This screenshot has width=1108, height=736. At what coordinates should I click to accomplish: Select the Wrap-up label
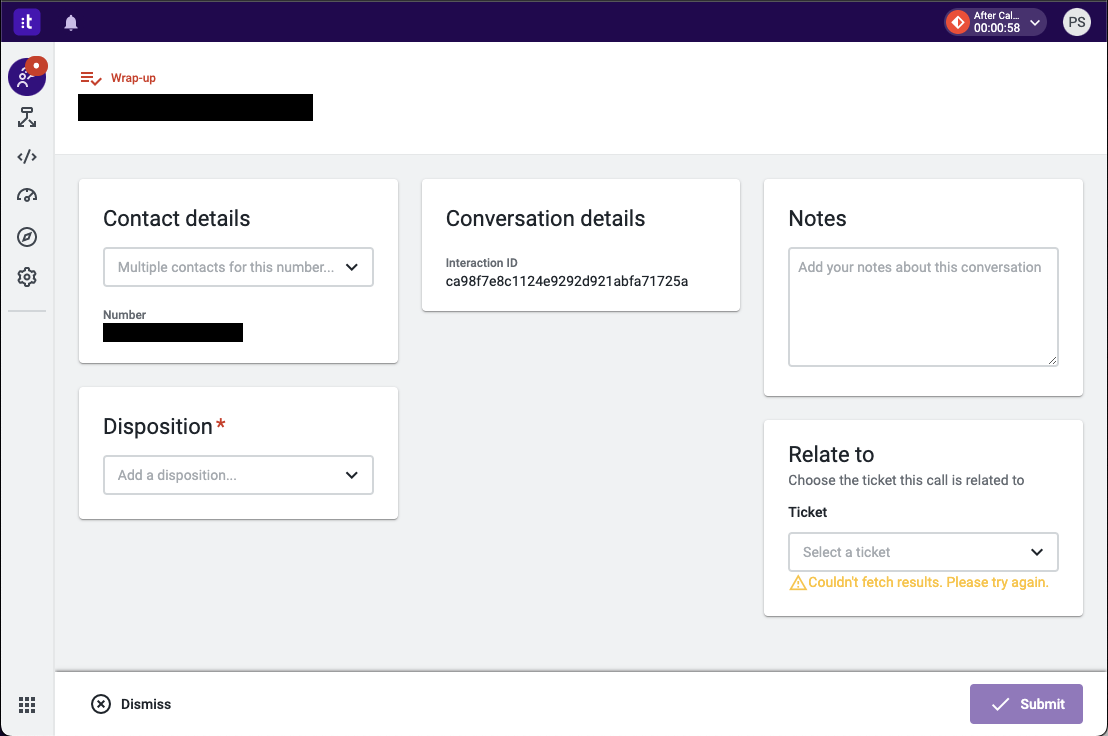coord(133,78)
